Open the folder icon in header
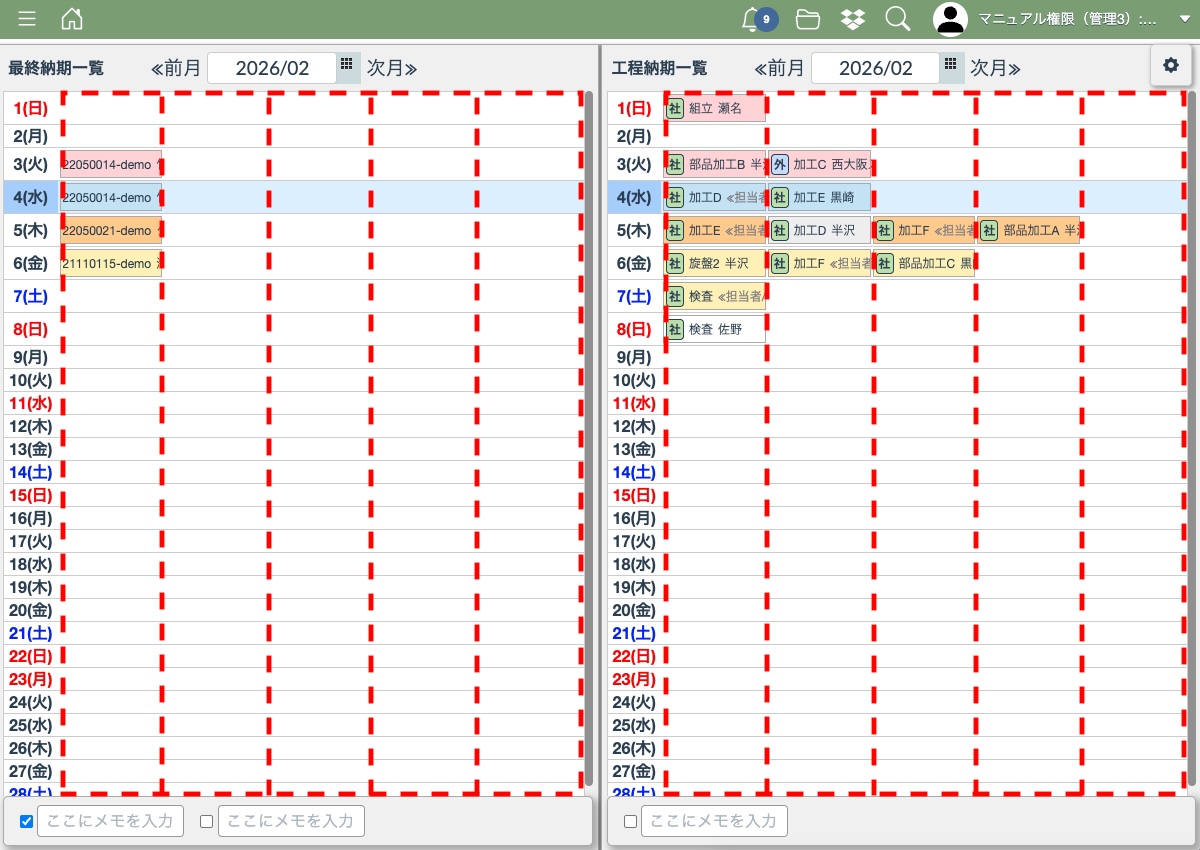The height and width of the screenshot is (850, 1200). 808,19
